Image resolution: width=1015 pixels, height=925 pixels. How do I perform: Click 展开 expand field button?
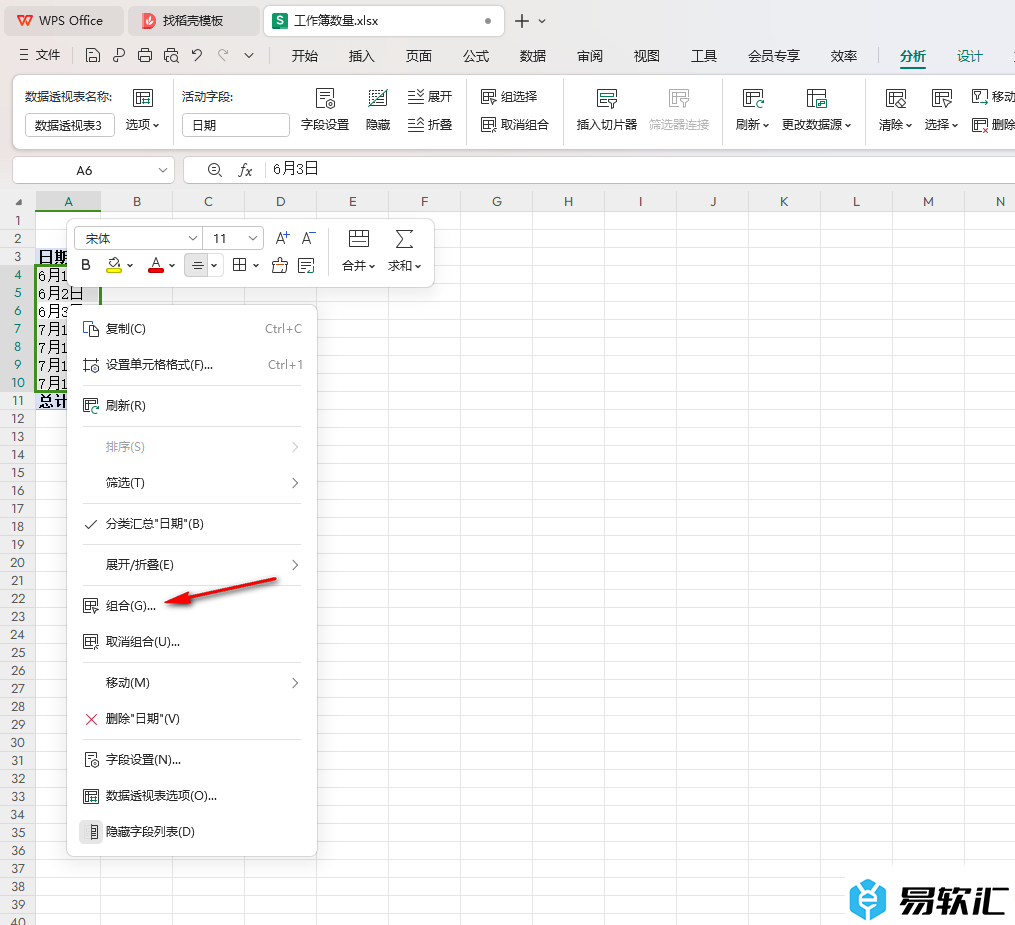pos(430,96)
